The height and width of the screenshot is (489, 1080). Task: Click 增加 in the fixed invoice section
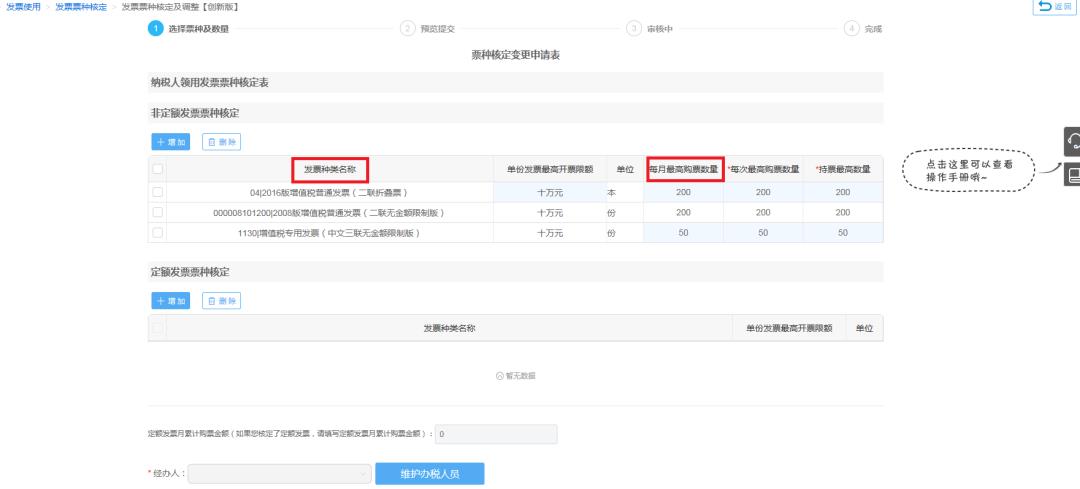pos(169,301)
